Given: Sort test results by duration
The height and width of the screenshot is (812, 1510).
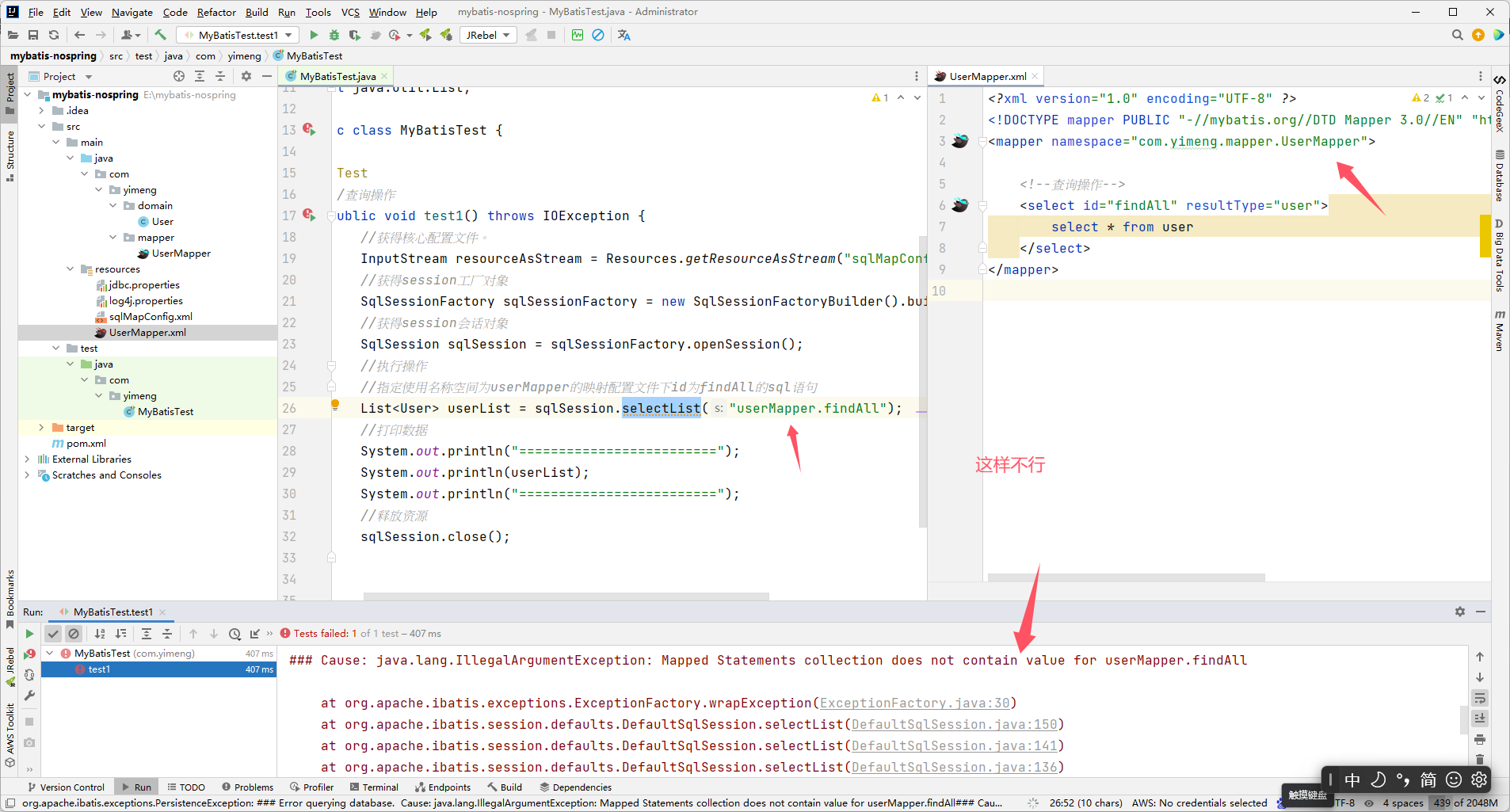Looking at the screenshot, I should click(120, 634).
